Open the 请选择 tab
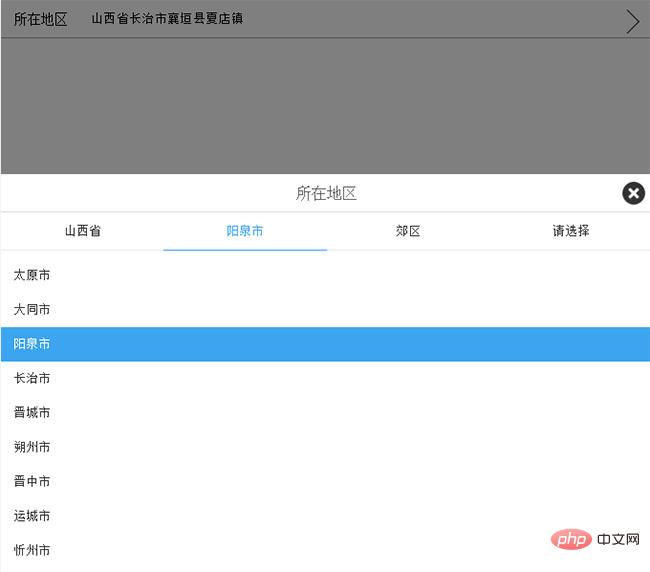This screenshot has width=650, height=572. (570, 231)
